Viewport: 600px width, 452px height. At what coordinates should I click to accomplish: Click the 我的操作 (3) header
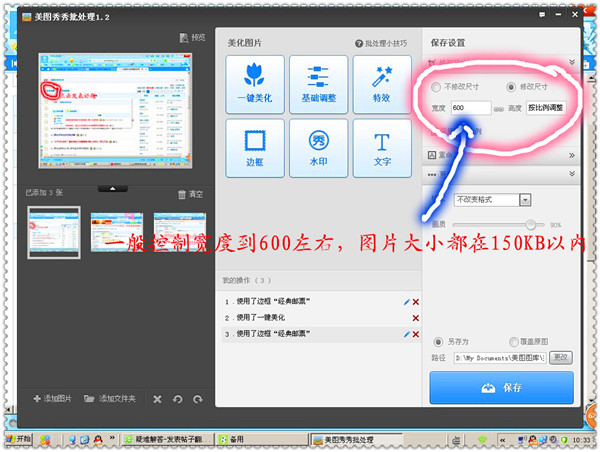click(x=247, y=281)
